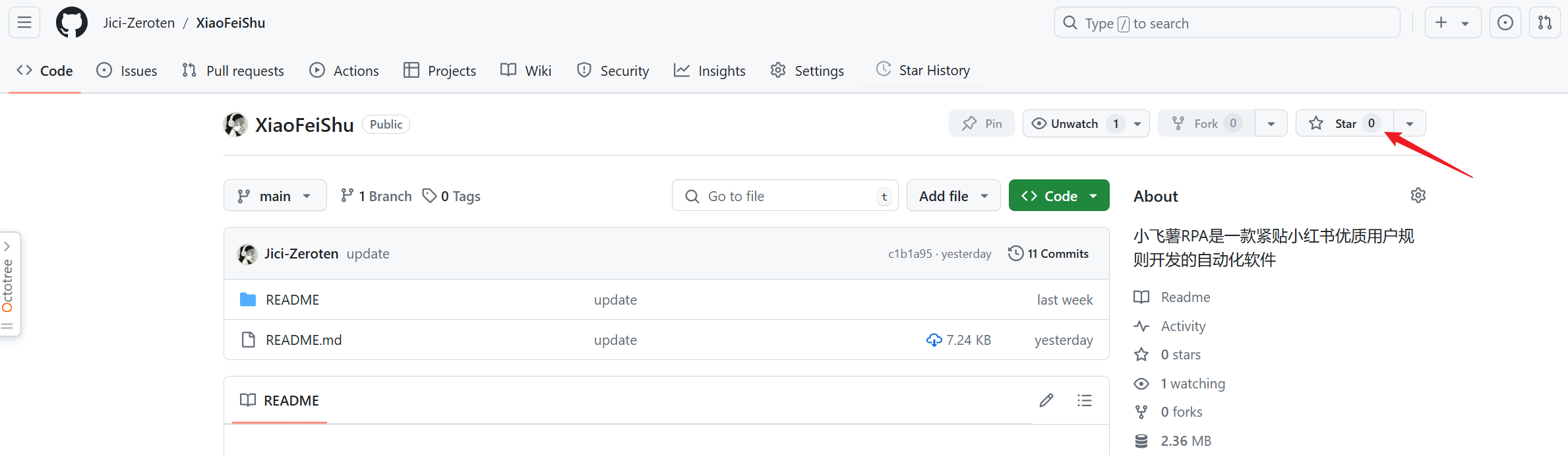Open the main branch selector
1568x455 pixels.
[275, 196]
